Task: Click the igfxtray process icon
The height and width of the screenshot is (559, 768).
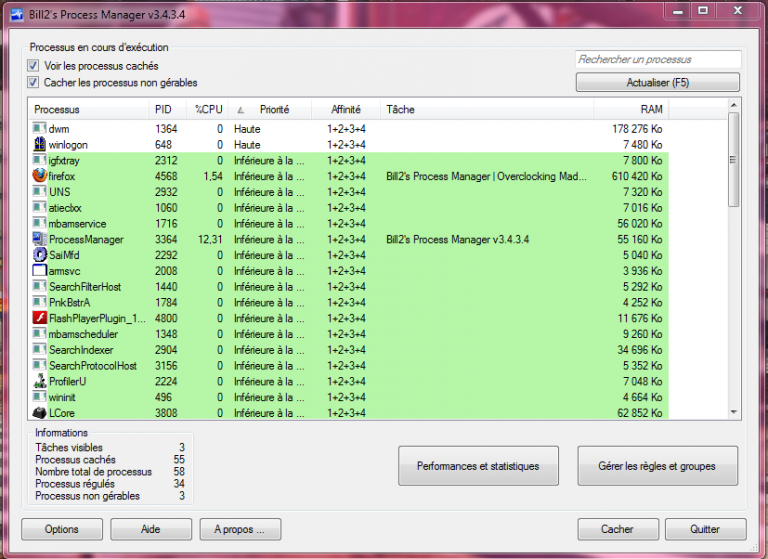Action: [x=39, y=160]
